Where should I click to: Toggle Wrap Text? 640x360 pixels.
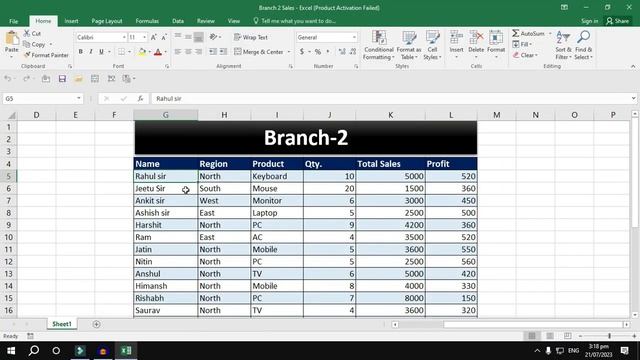point(251,37)
